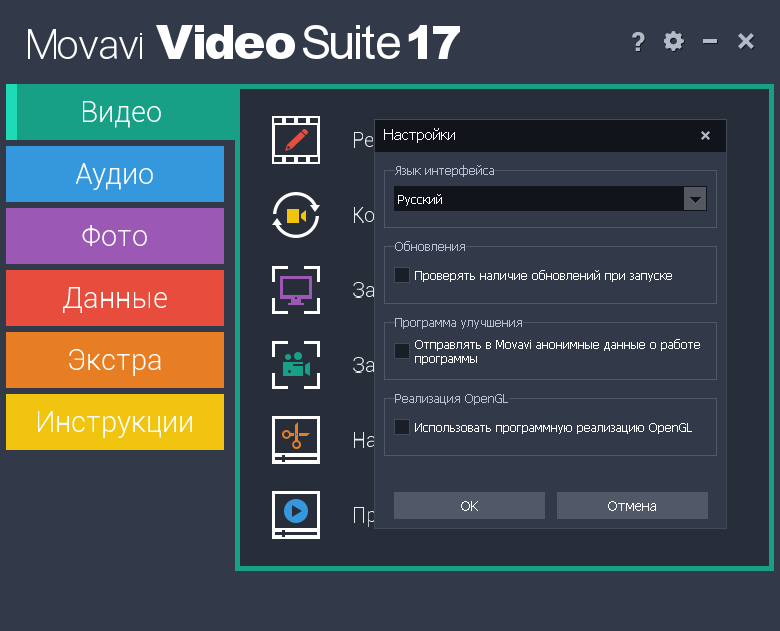Enable software OpenGL implementation checkbox
This screenshot has height=631, width=780.
pyautogui.click(x=402, y=427)
